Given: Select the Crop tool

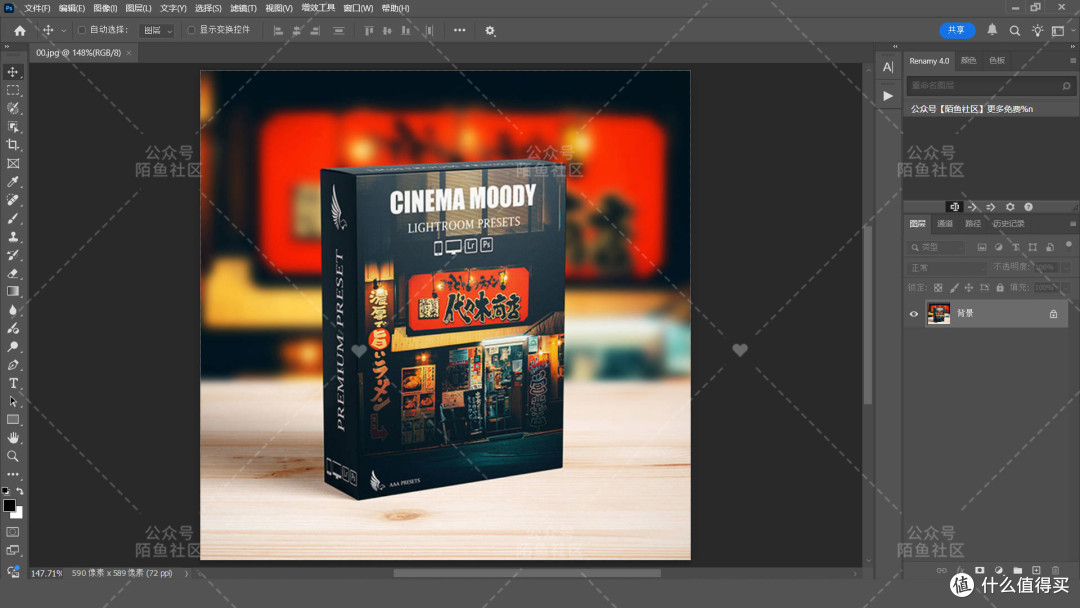Looking at the screenshot, I should [x=13, y=145].
